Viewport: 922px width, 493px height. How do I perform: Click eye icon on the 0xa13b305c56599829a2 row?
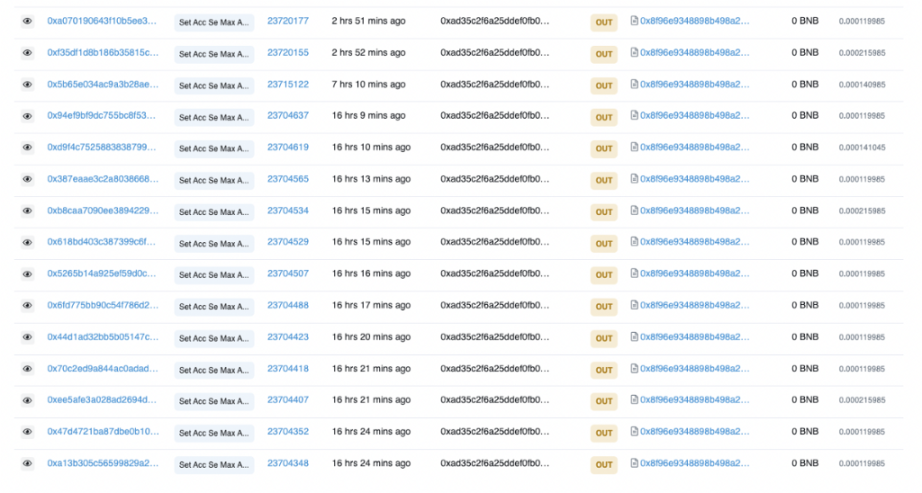pos(27,464)
